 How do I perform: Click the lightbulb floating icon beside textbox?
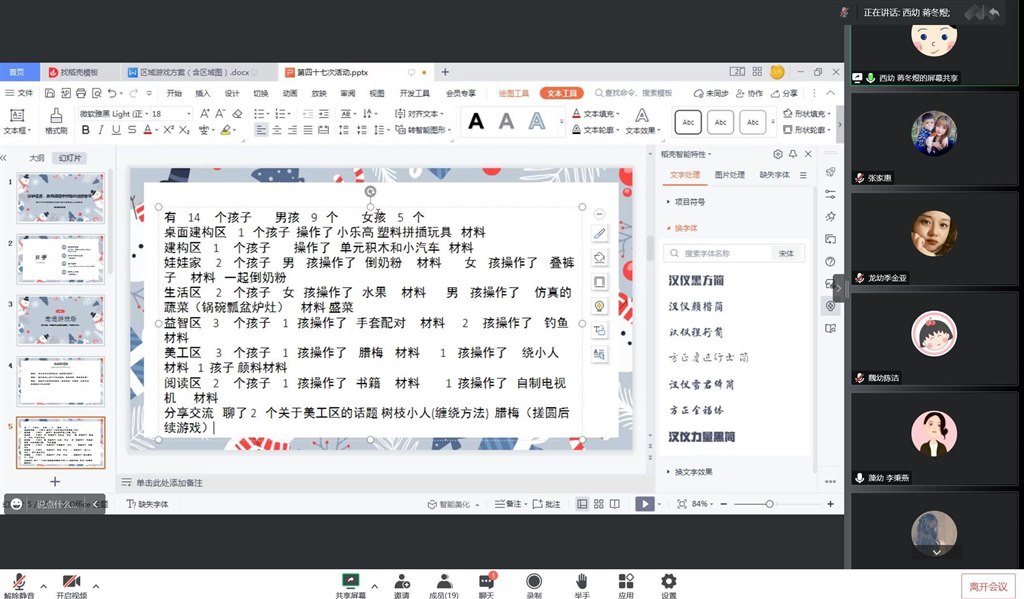[599, 306]
